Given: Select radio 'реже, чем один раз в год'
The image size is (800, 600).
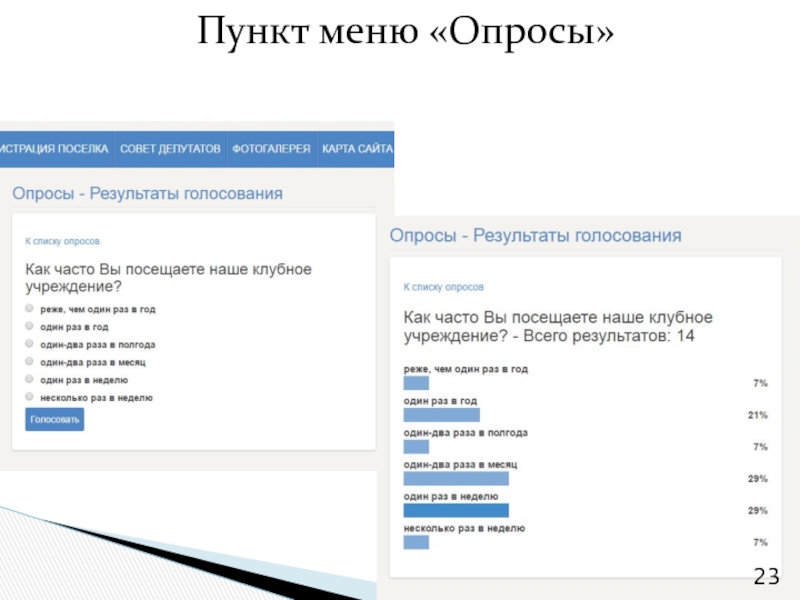Looking at the screenshot, I should click(29, 308).
